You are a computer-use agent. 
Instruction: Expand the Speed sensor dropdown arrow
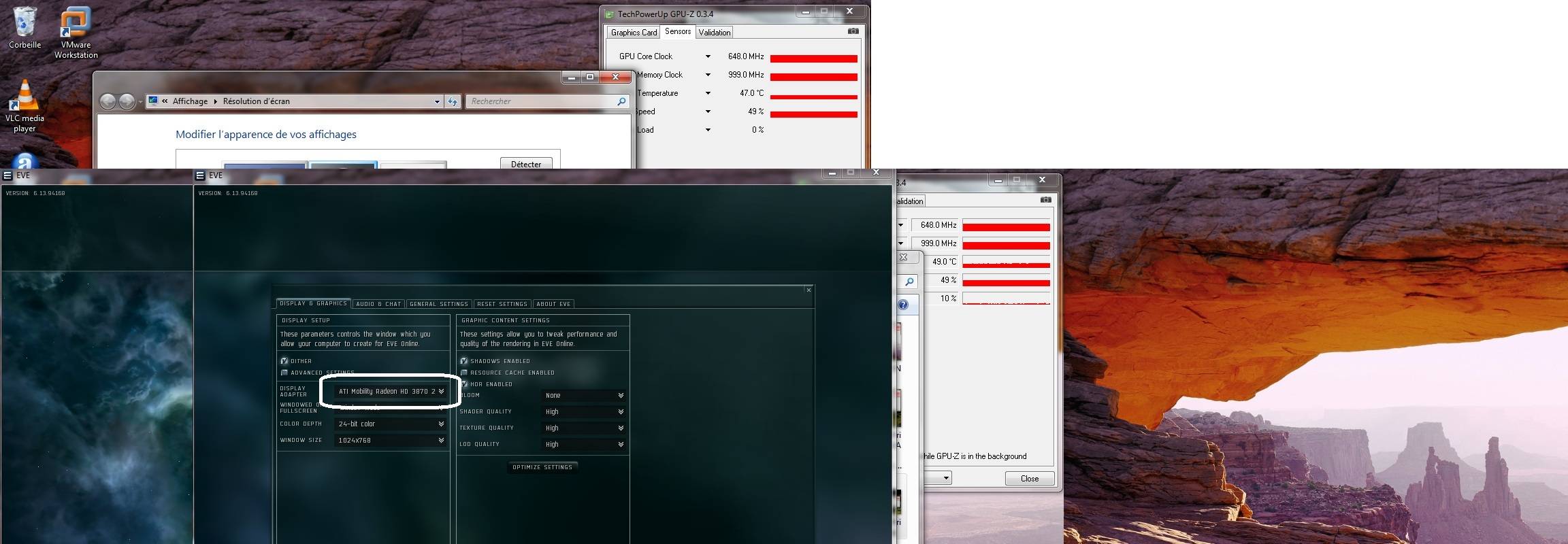708,112
